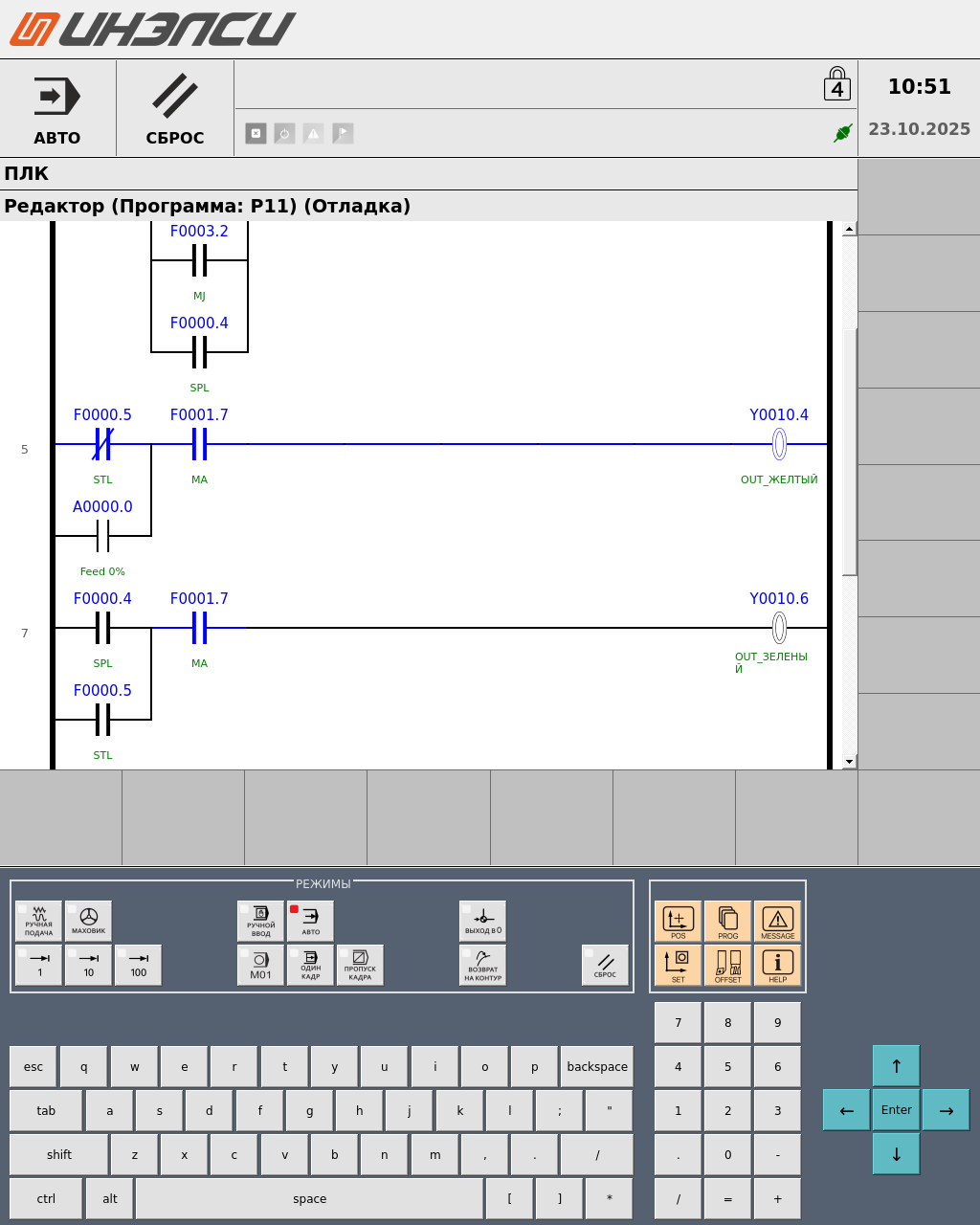This screenshot has width=980, height=1225.
Task: Select the Y0010.4 OUT_ЖЕЛТЫЙ output coil
Action: [x=779, y=444]
